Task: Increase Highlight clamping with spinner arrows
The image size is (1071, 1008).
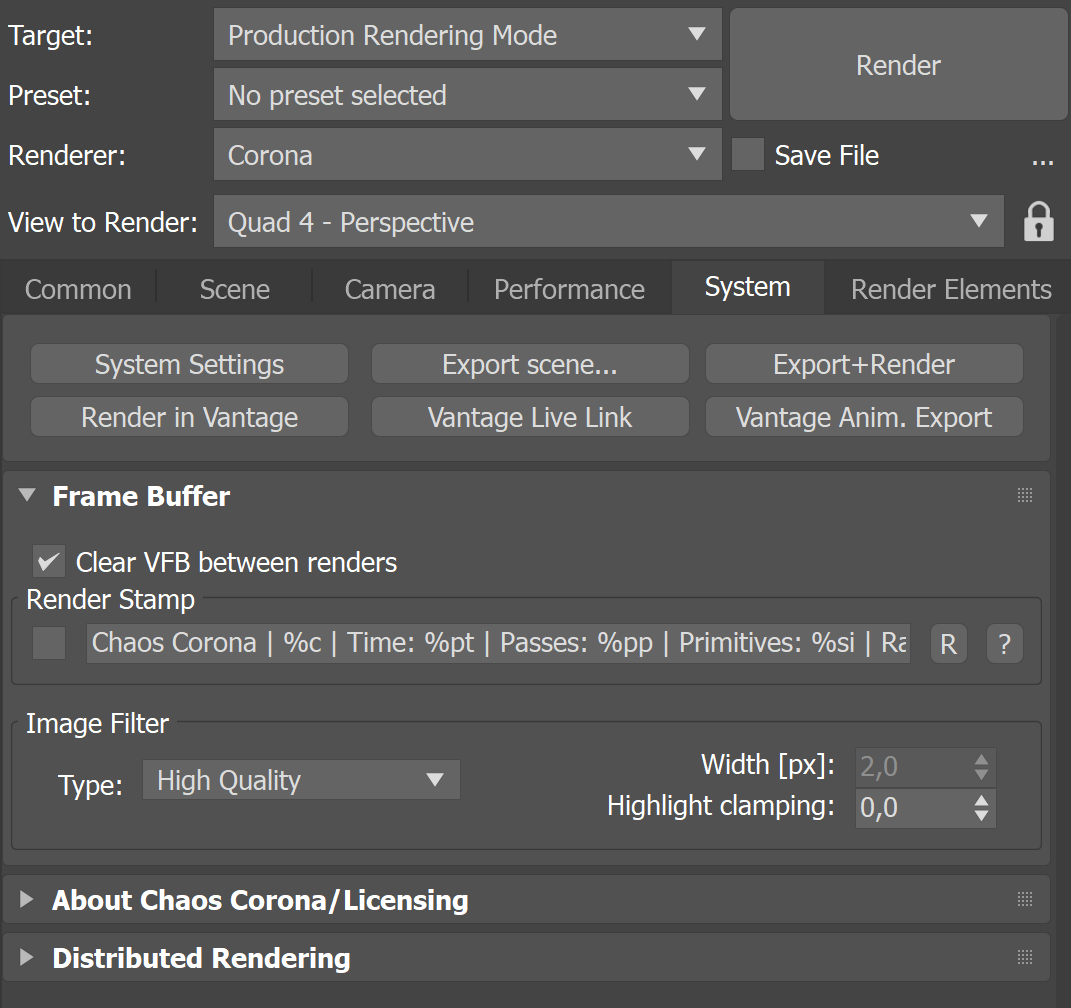Action: coord(982,800)
